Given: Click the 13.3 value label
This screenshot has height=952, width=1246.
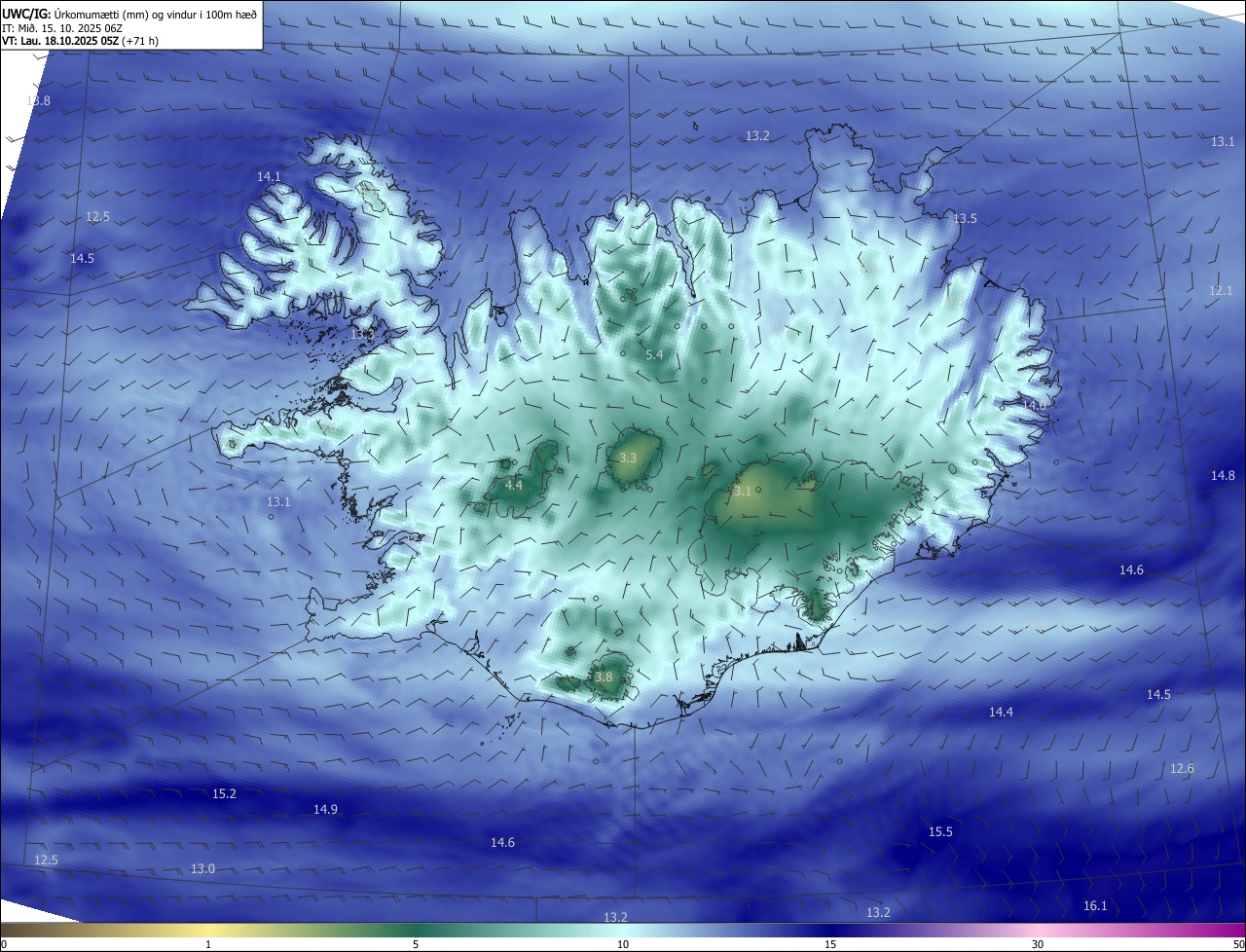Looking at the screenshot, I should [362, 335].
